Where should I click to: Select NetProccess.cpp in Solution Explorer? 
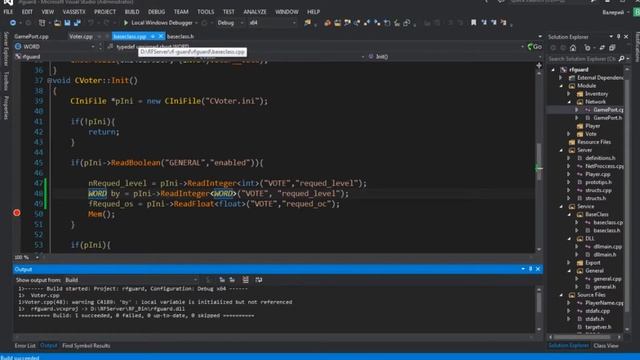tap(604, 166)
